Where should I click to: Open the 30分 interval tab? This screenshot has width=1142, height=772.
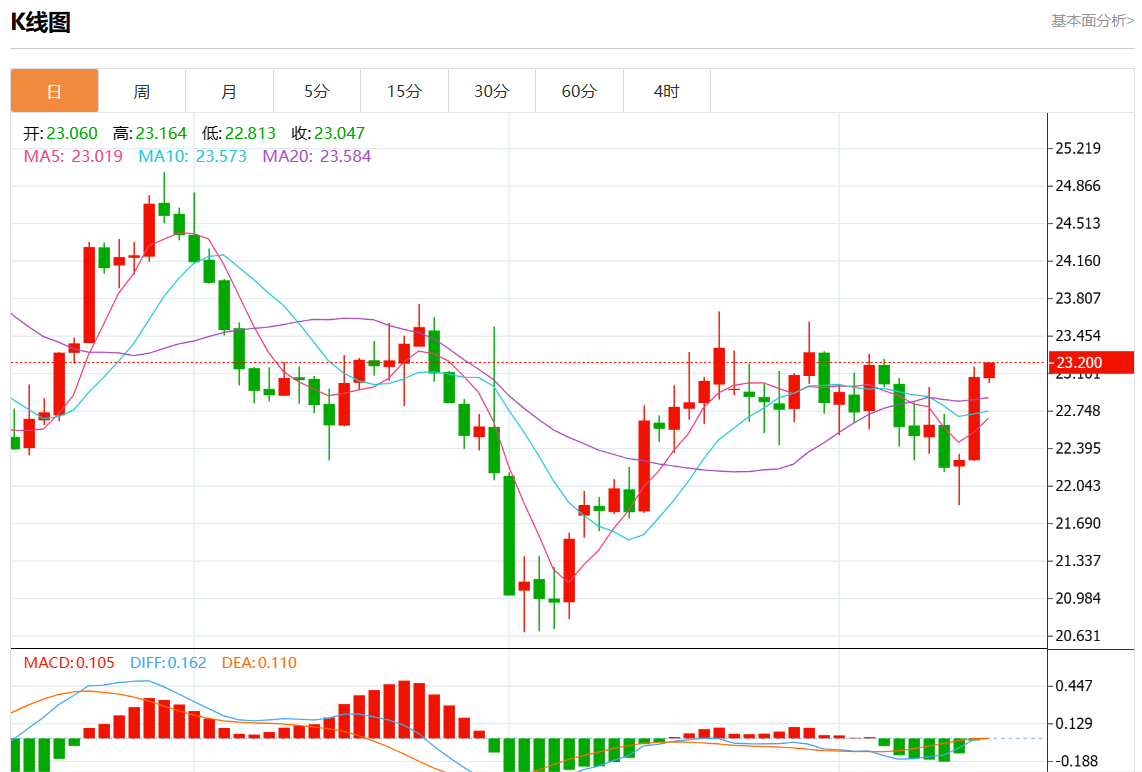point(492,91)
